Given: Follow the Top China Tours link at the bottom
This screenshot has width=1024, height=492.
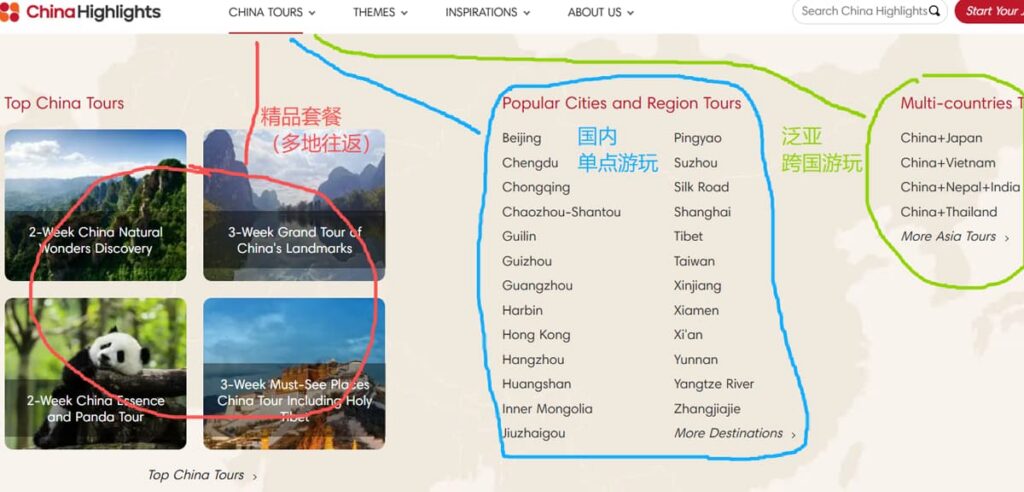Looking at the screenshot, I should [x=196, y=475].
